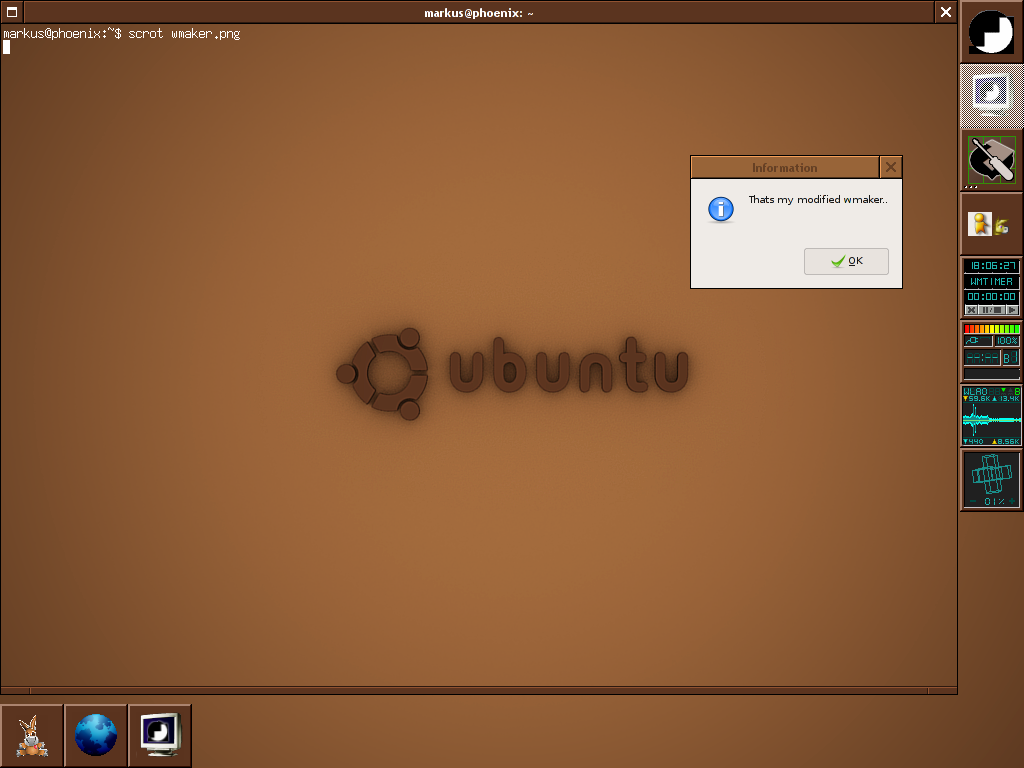Click the X reset button on WMTimer
1024x768 pixels.
[x=971, y=310]
